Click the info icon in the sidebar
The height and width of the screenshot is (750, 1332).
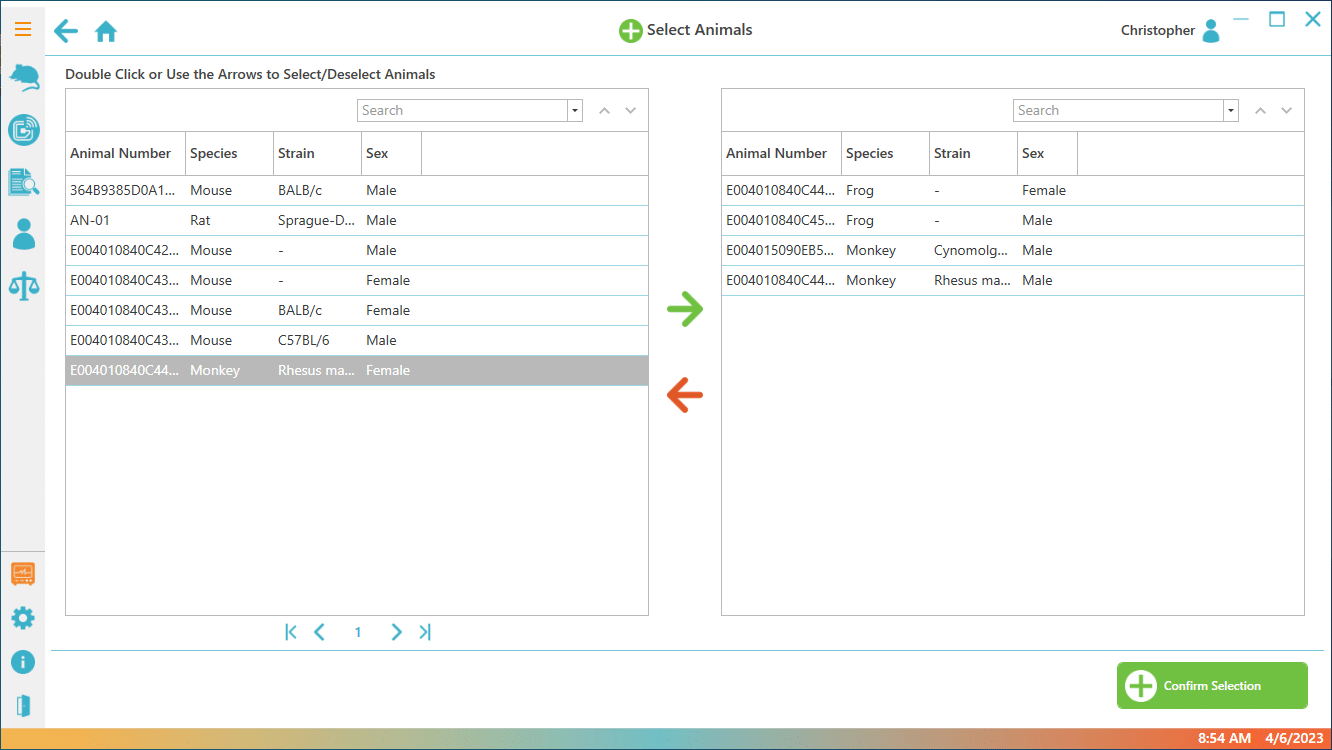23,662
